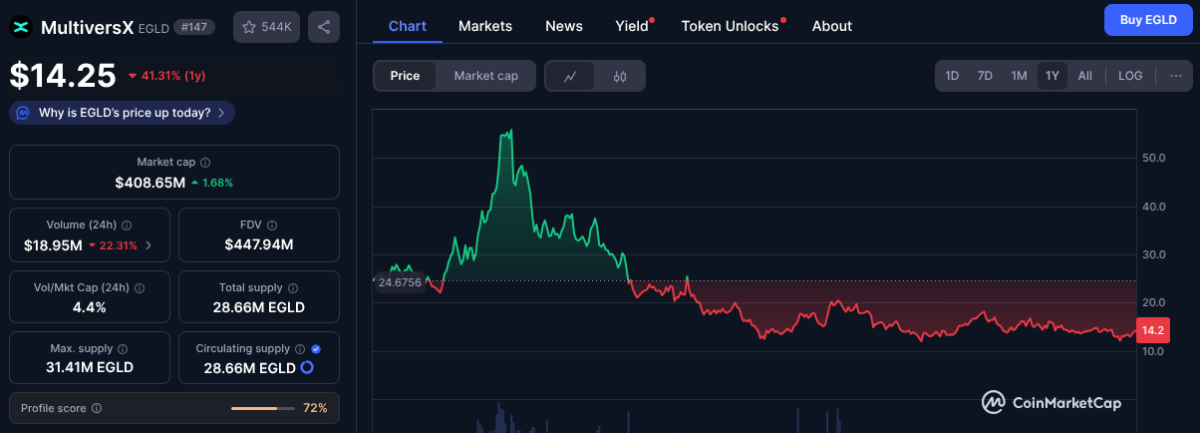This screenshot has height=433, width=1200.
Task: Expand 'Why is EGLD's price up today?'
Action: pyautogui.click(x=123, y=113)
